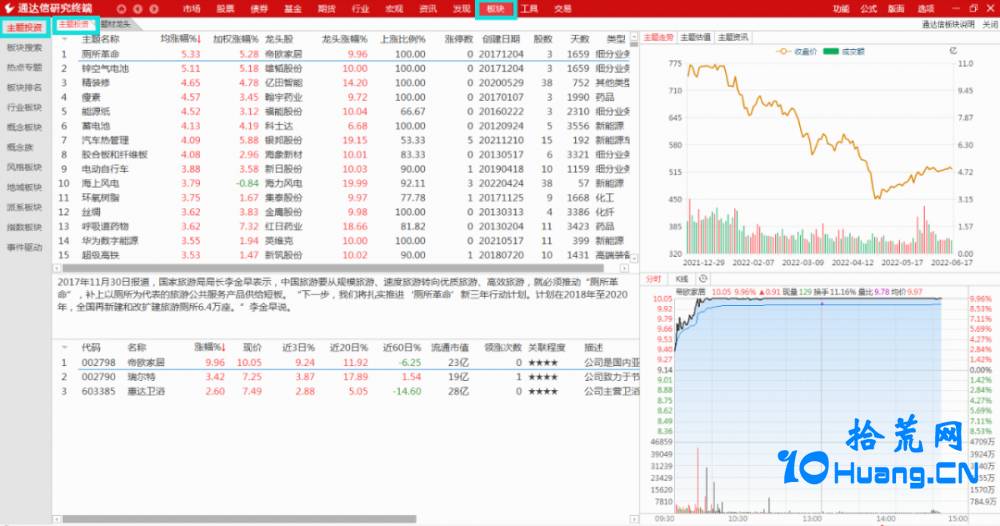
Task: Sort themes by 均涨幅% column
Action: pyautogui.click(x=180, y=39)
